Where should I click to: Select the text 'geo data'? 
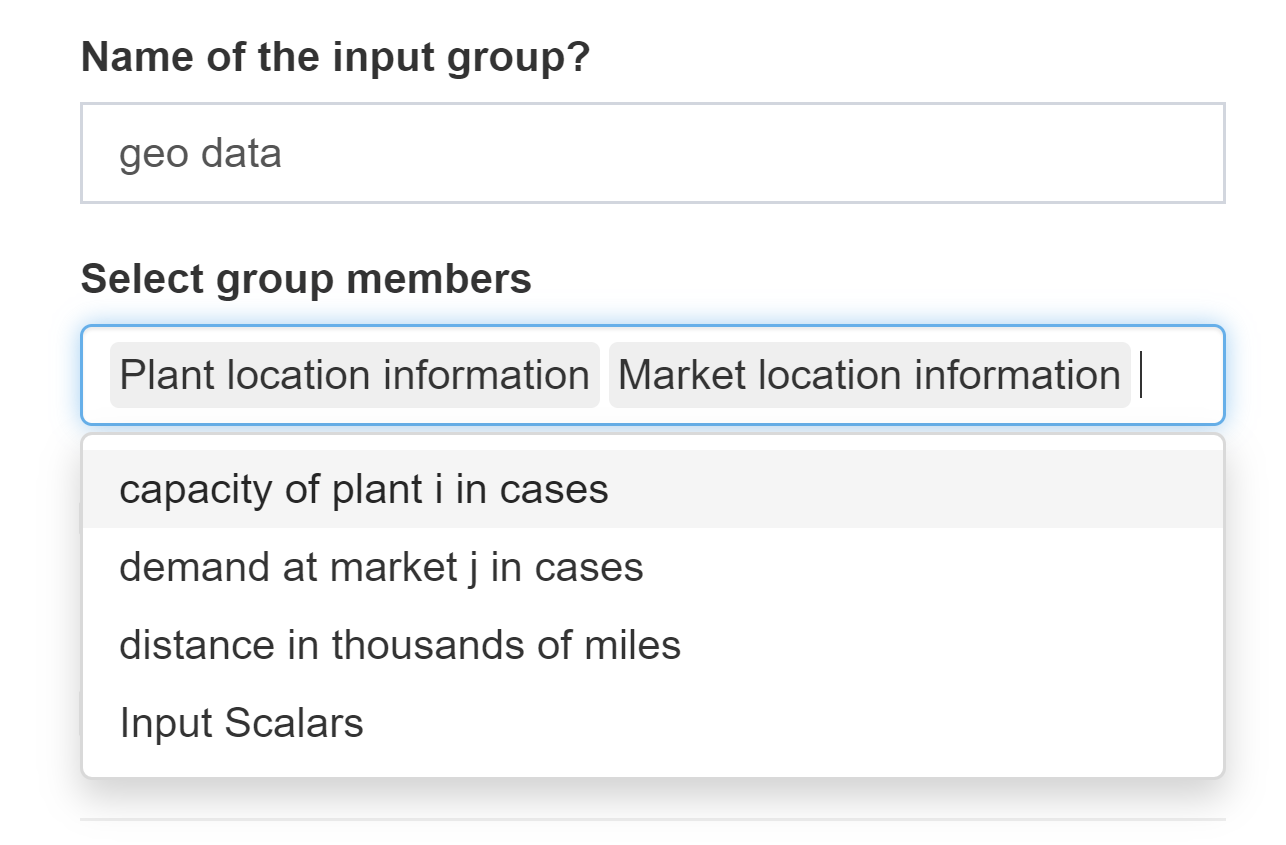200,152
